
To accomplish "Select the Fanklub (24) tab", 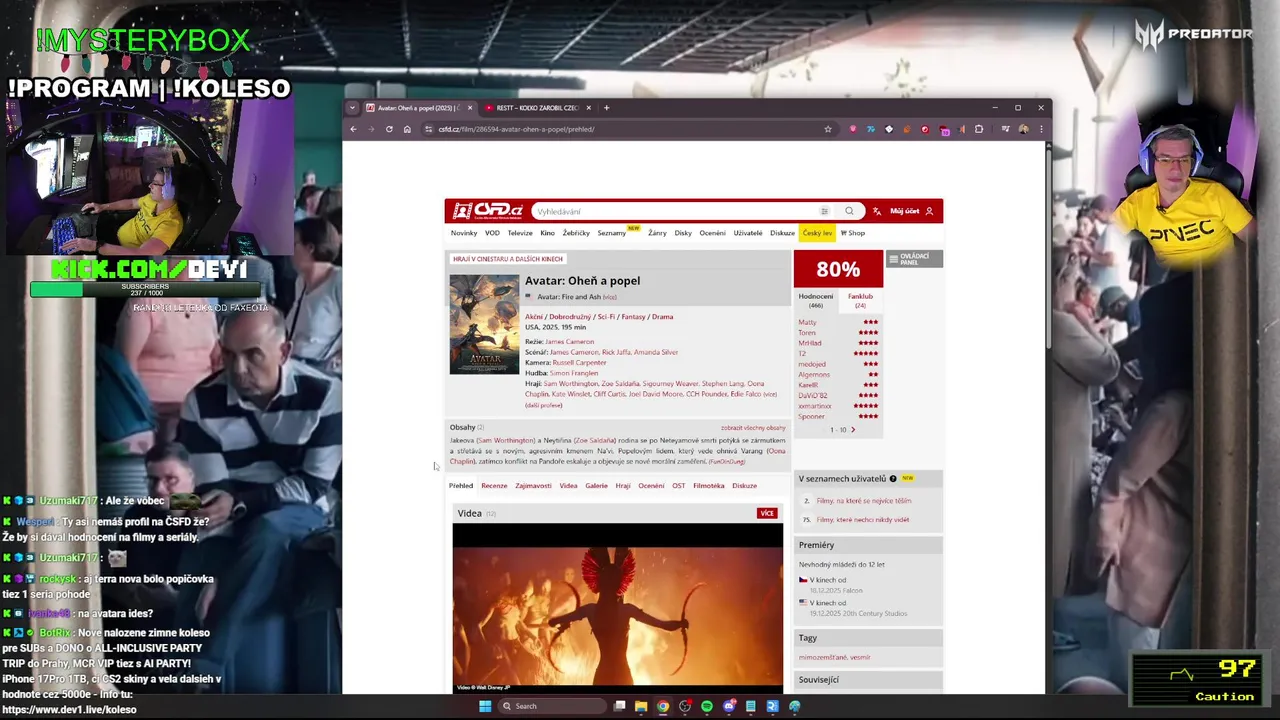I will pyautogui.click(x=860, y=300).
